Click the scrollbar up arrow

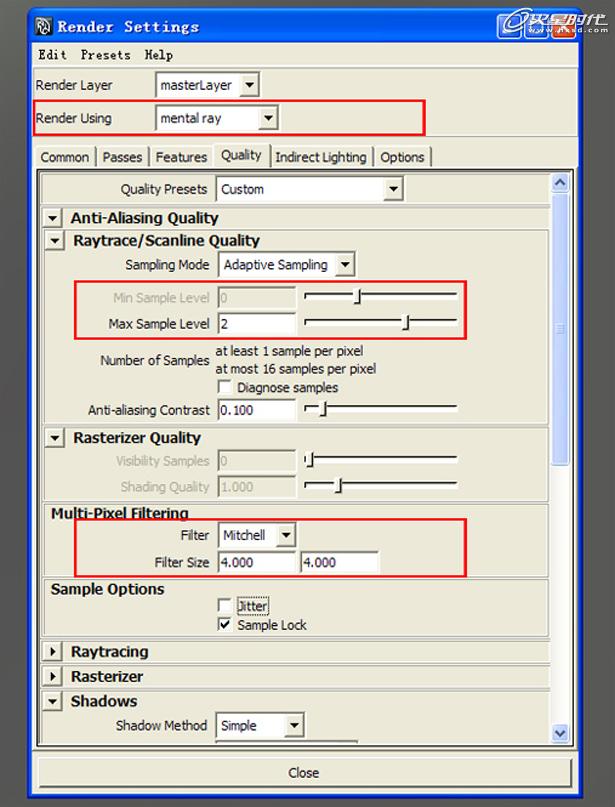[x=560, y=183]
